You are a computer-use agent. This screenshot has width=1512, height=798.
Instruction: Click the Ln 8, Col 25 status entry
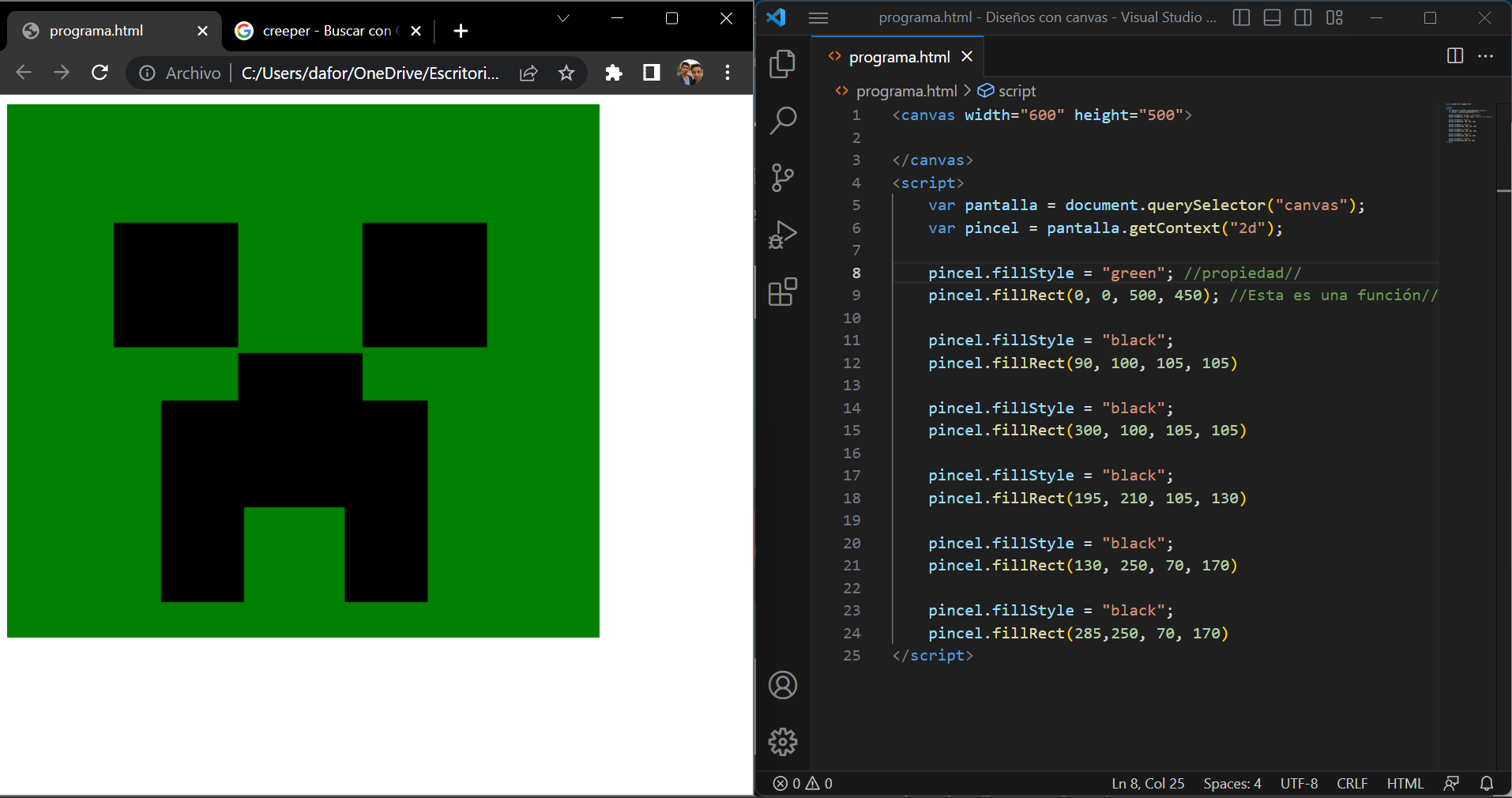(x=1148, y=783)
